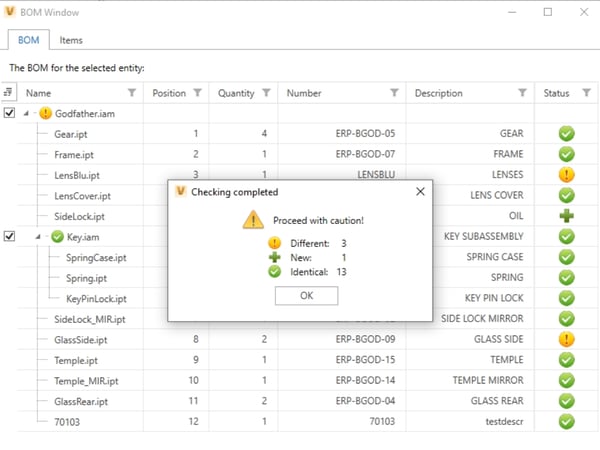The width and height of the screenshot is (600, 450).
Task: Click the orange warning status icon for GlassSide.ipt
Action: tap(566, 340)
